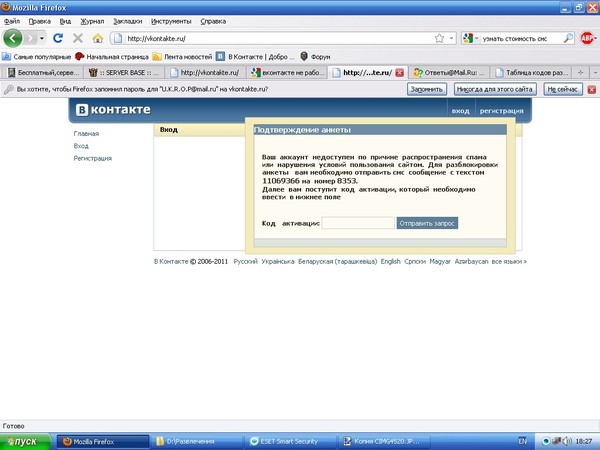
Task: Go to the Home page icon
Action: coord(98,38)
